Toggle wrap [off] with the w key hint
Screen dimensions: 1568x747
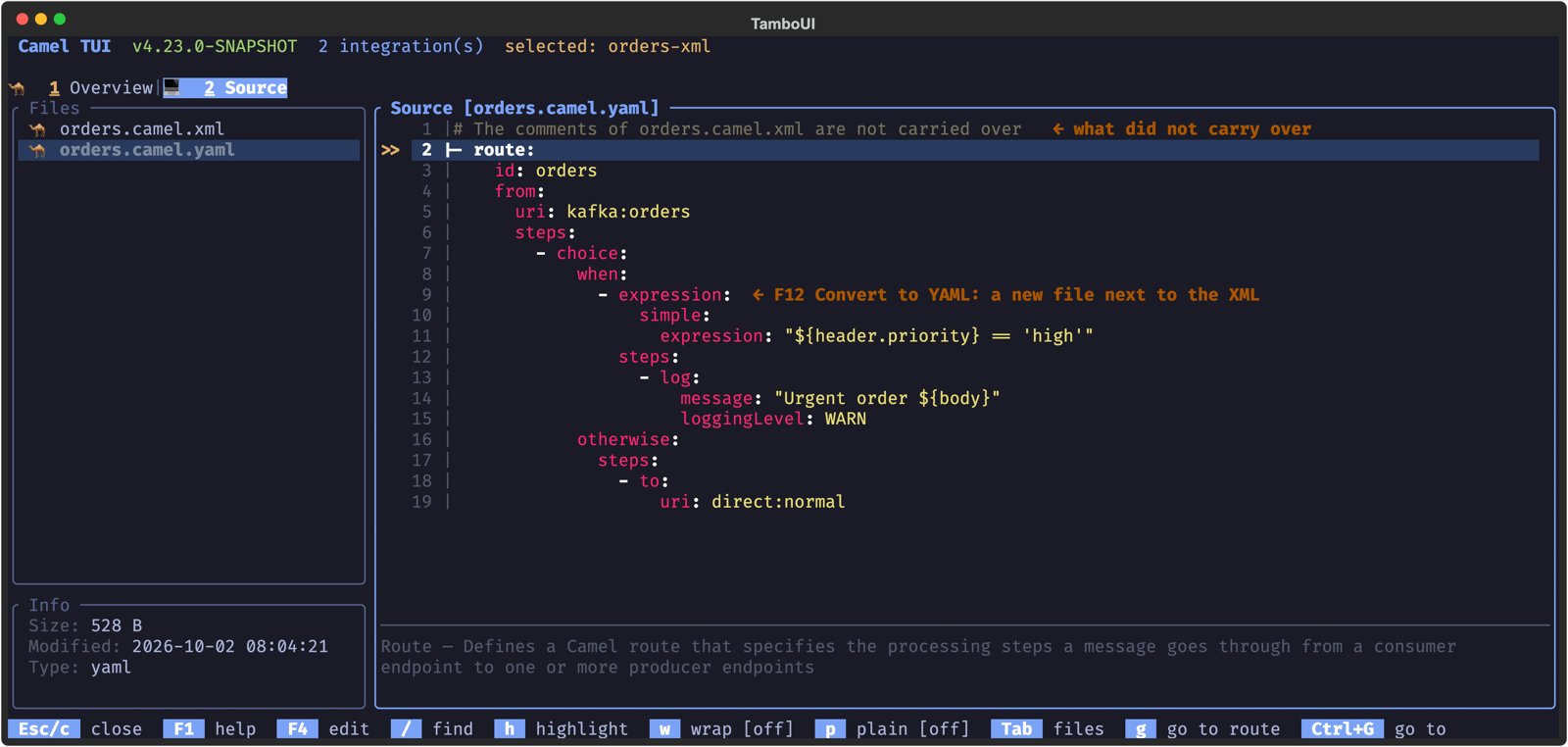(722, 728)
